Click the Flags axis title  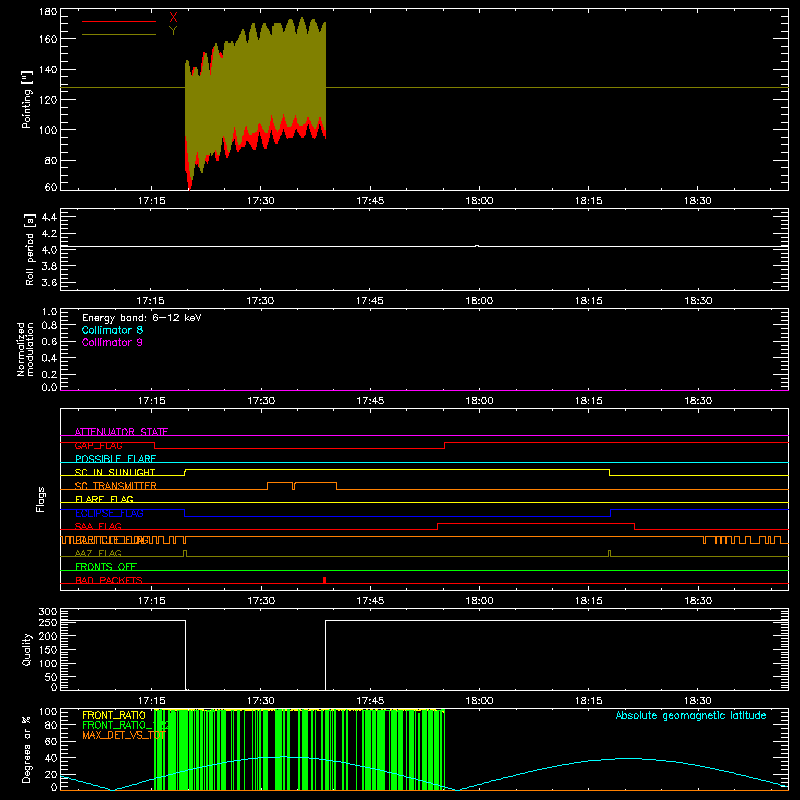41,499
